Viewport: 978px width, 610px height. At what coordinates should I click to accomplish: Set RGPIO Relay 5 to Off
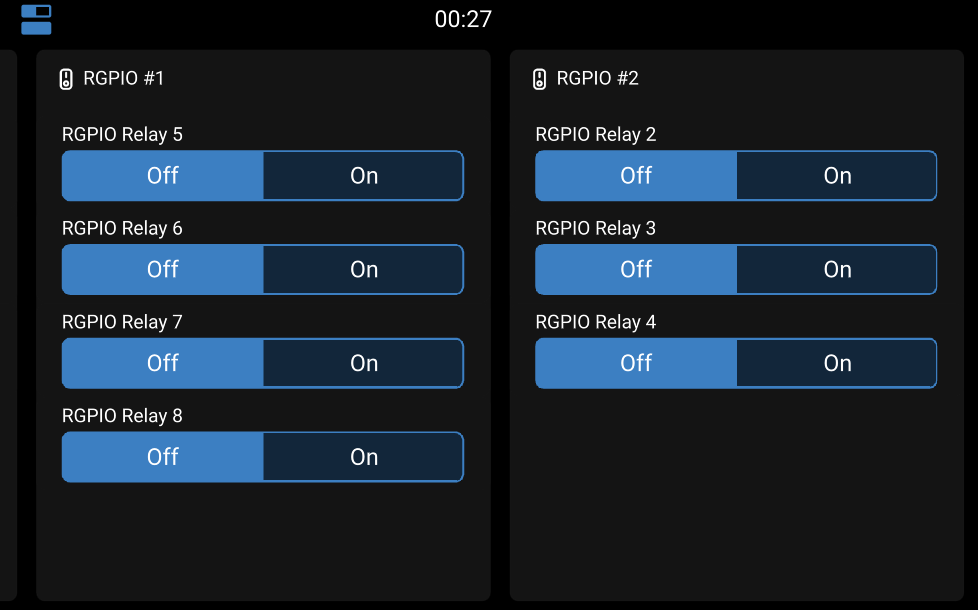tap(163, 176)
